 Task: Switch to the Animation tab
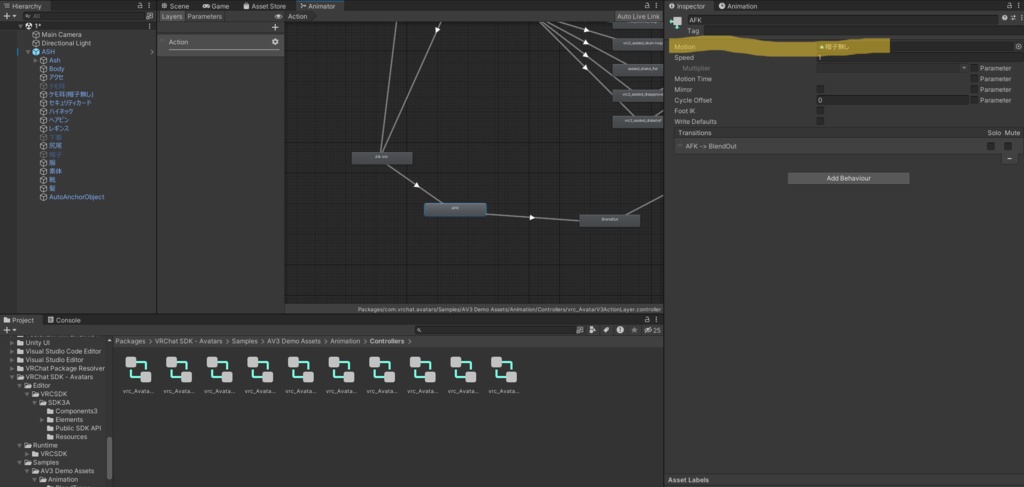[738, 6]
